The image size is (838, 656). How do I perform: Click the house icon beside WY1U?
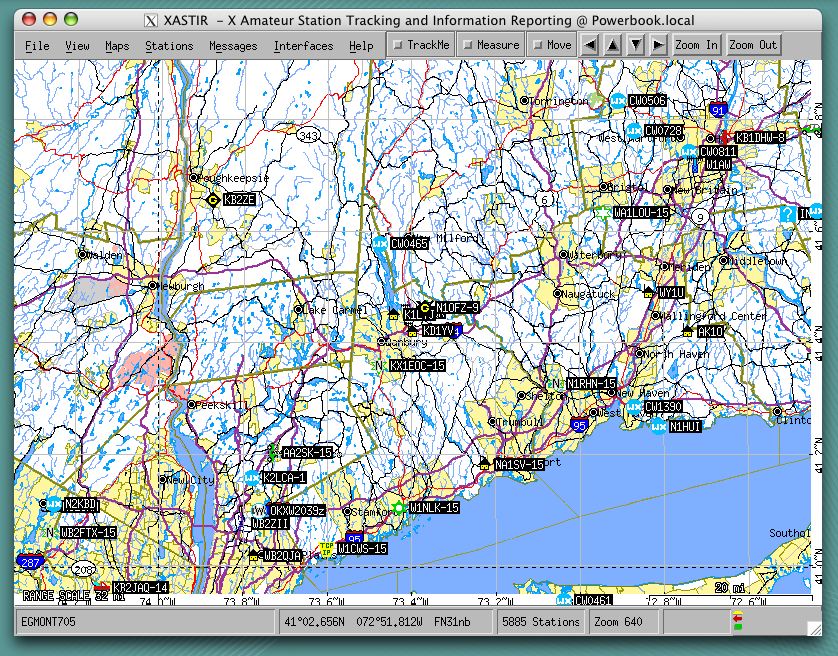[648, 292]
